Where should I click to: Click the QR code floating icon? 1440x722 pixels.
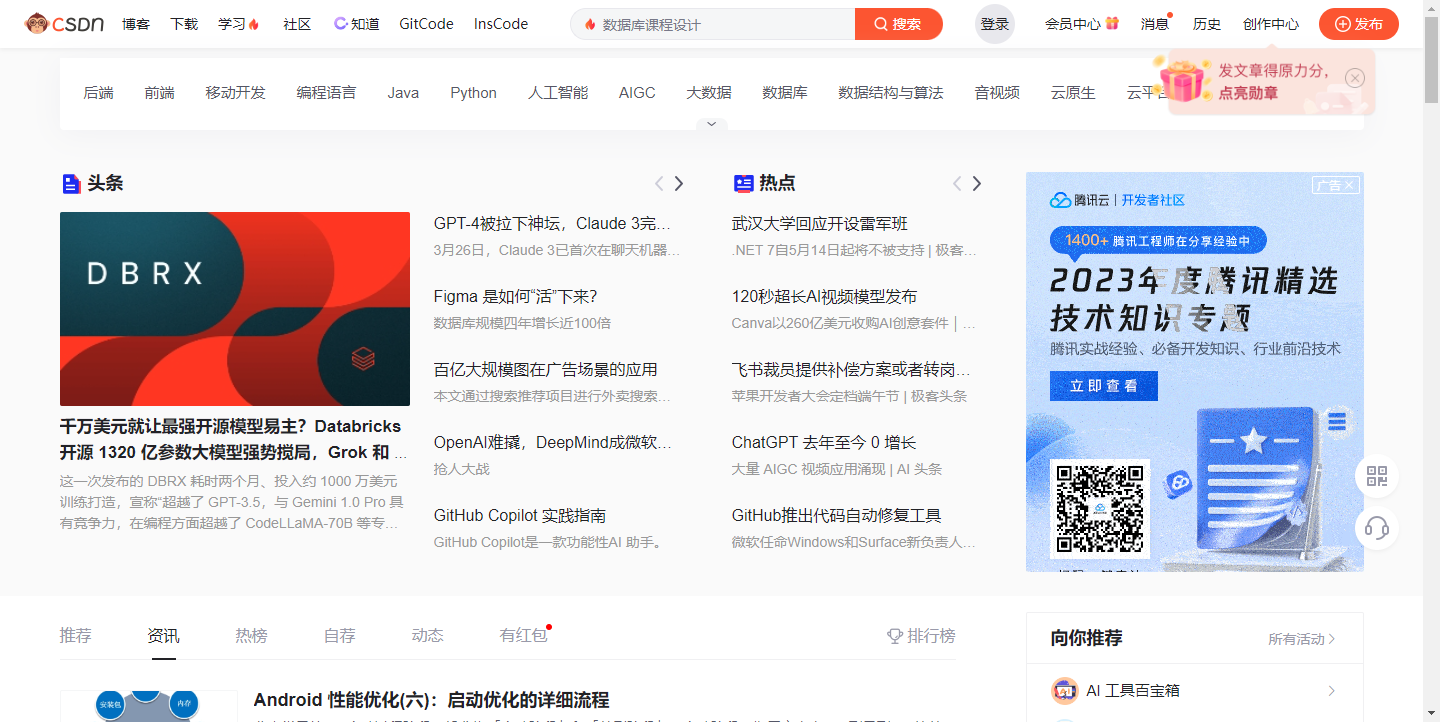point(1377,477)
